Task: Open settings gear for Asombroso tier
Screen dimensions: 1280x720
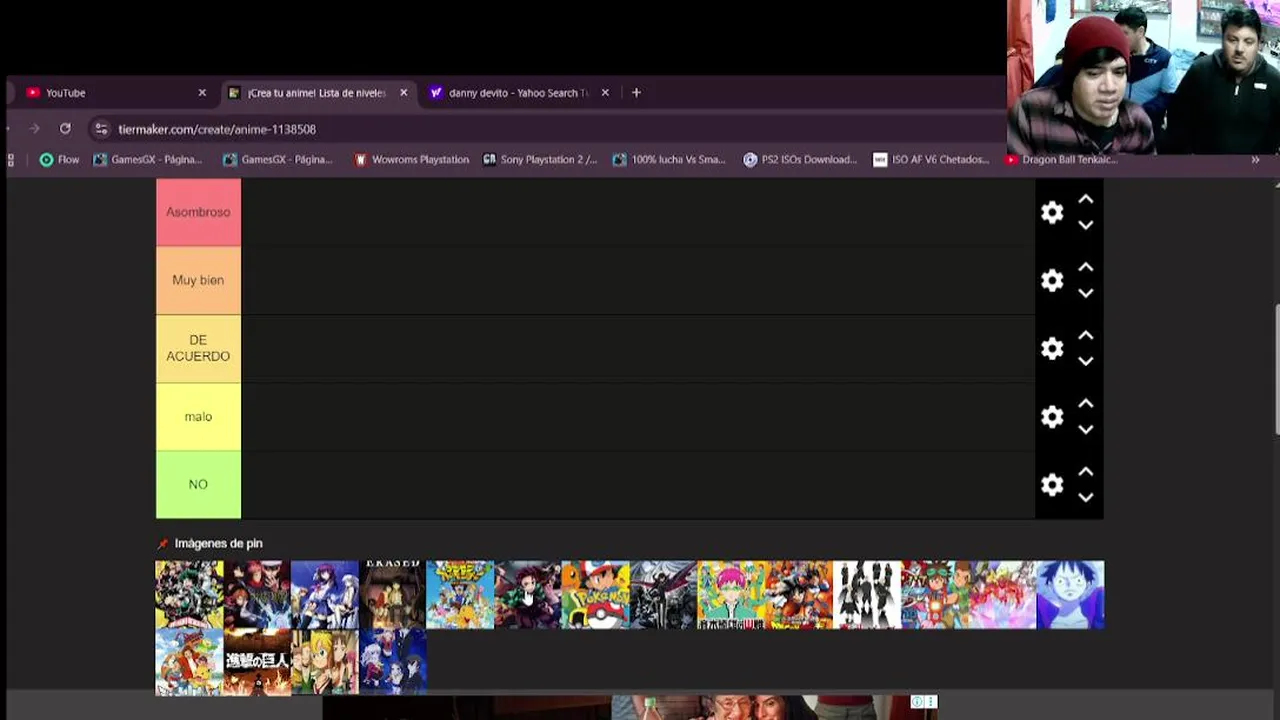Action: coord(1052,212)
